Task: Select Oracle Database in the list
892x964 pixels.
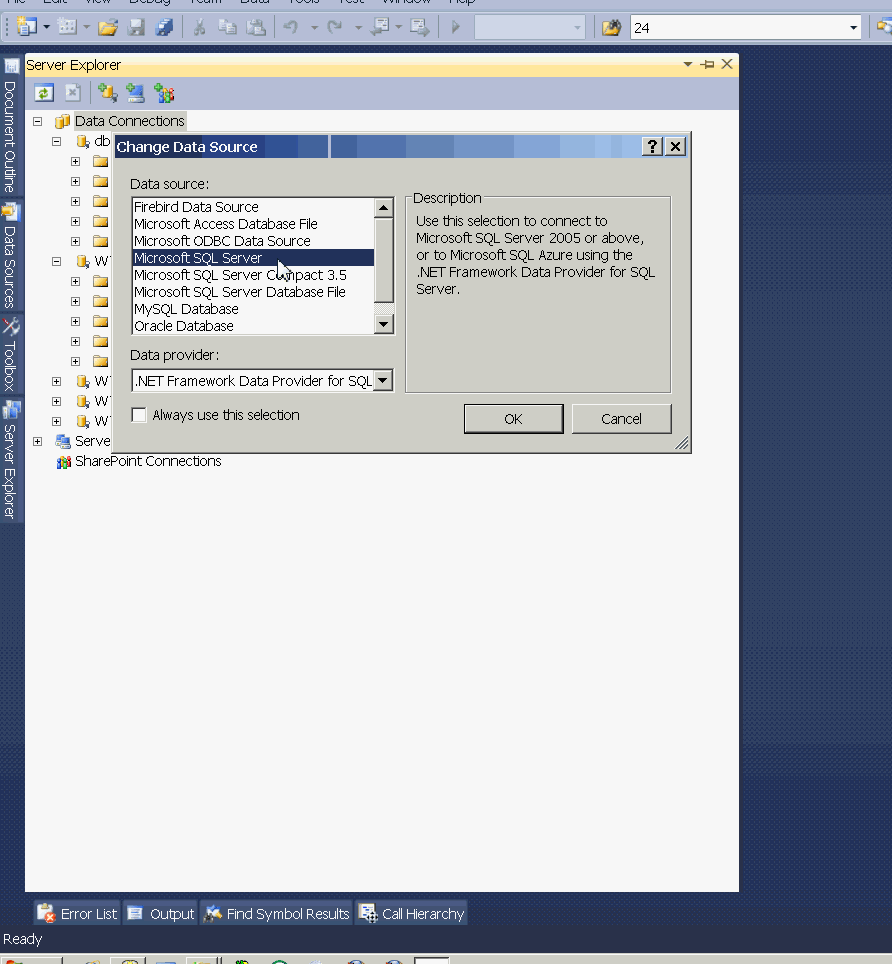Action: 253,326
